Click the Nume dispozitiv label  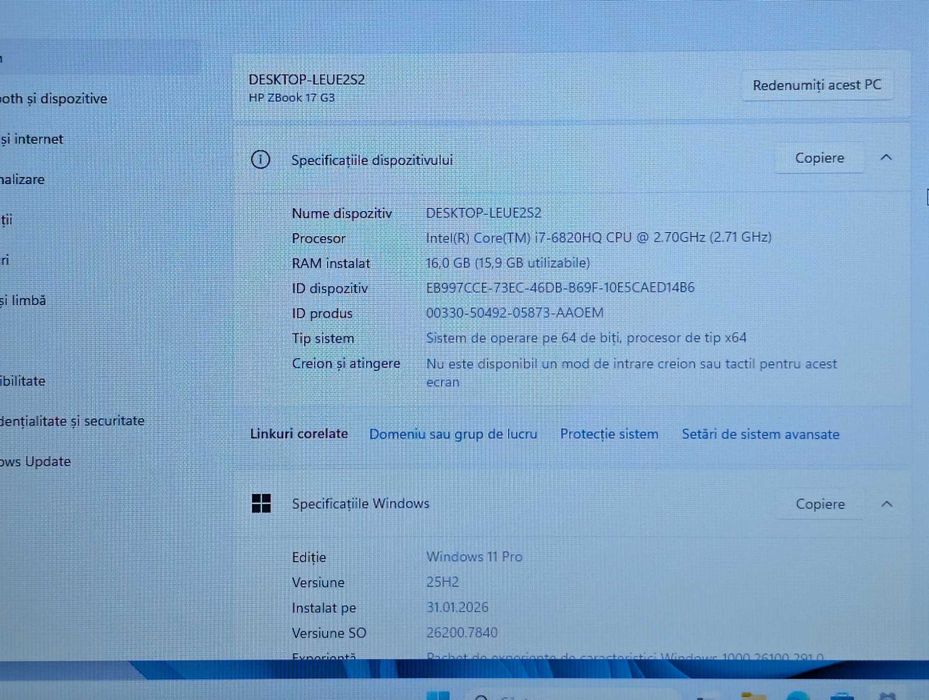click(342, 213)
